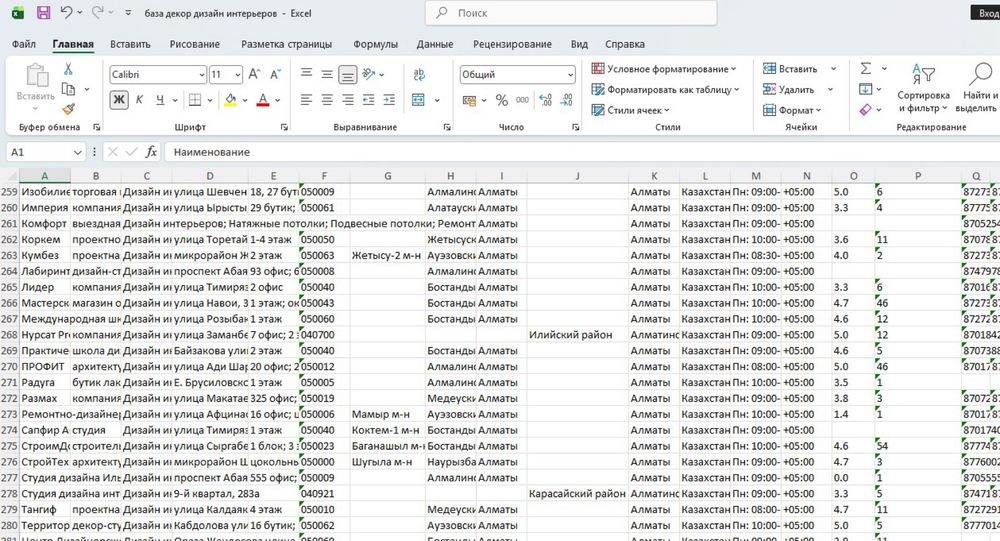Screen dimensions: 1000x541
Task: Click the Поиск search box
Action: [571, 13]
